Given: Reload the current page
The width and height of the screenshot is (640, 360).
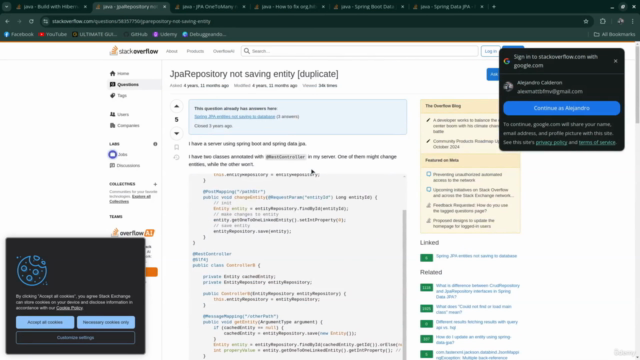Looking at the screenshot, I should pos(31,21).
